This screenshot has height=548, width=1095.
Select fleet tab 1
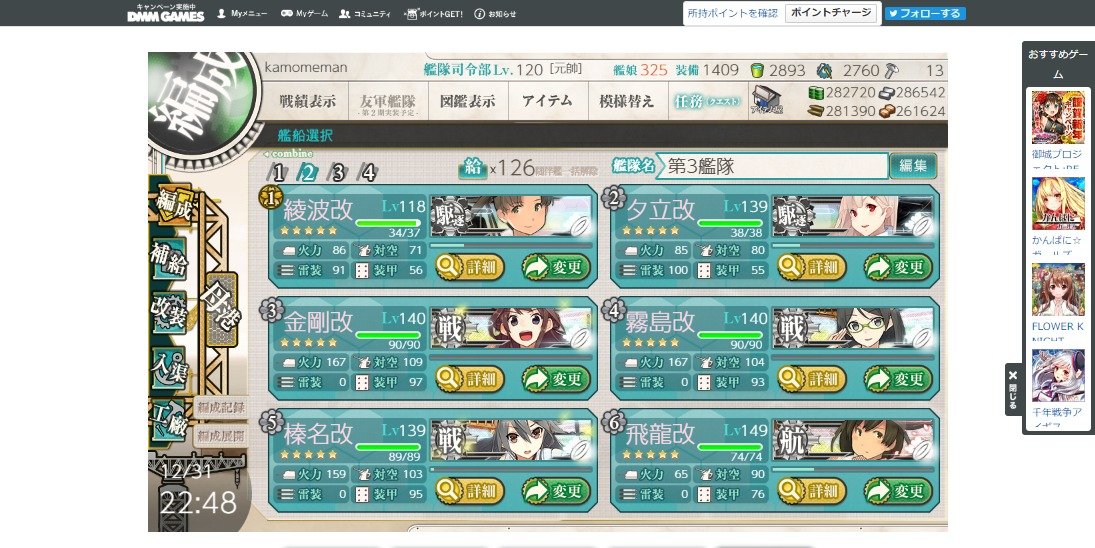tap(278, 172)
